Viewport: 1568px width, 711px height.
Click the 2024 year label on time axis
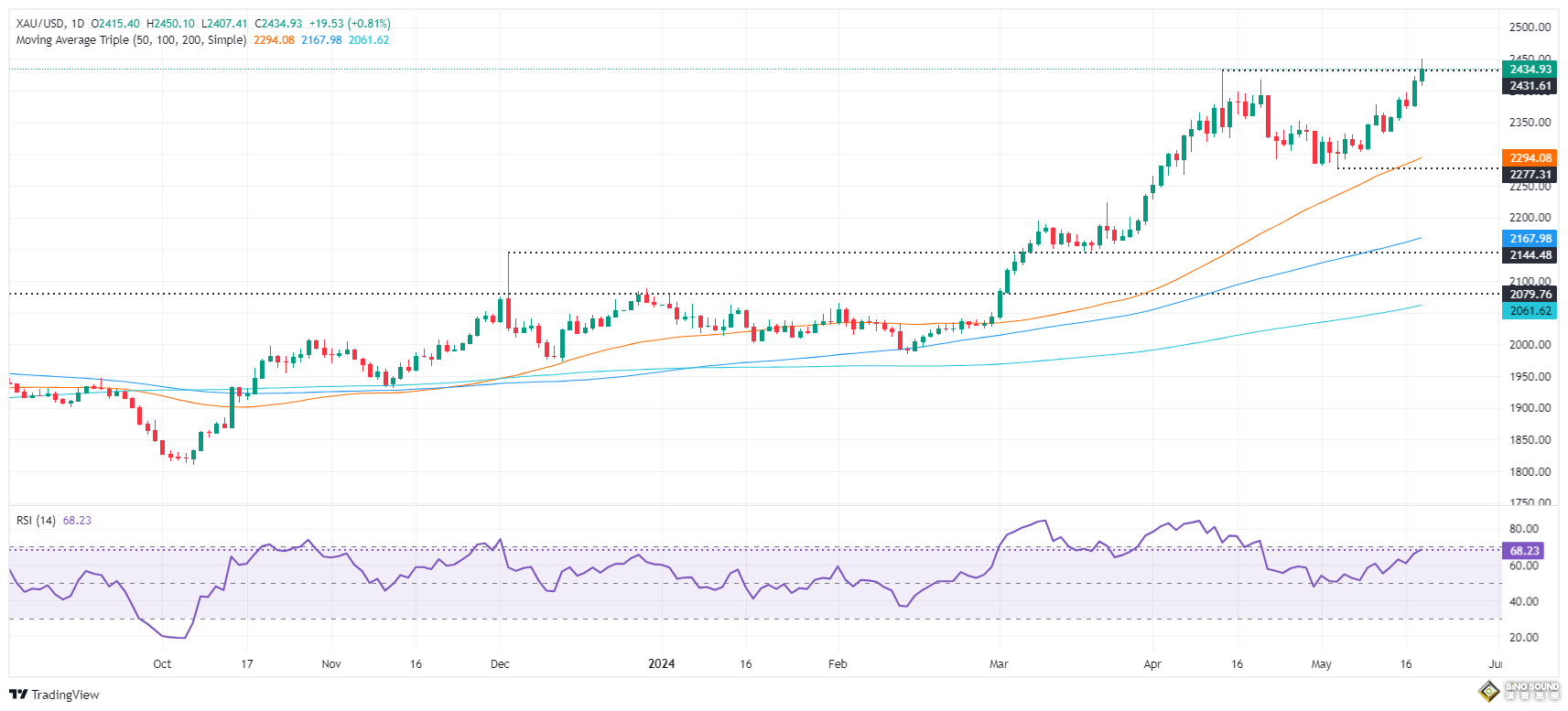click(x=661, y=664)
